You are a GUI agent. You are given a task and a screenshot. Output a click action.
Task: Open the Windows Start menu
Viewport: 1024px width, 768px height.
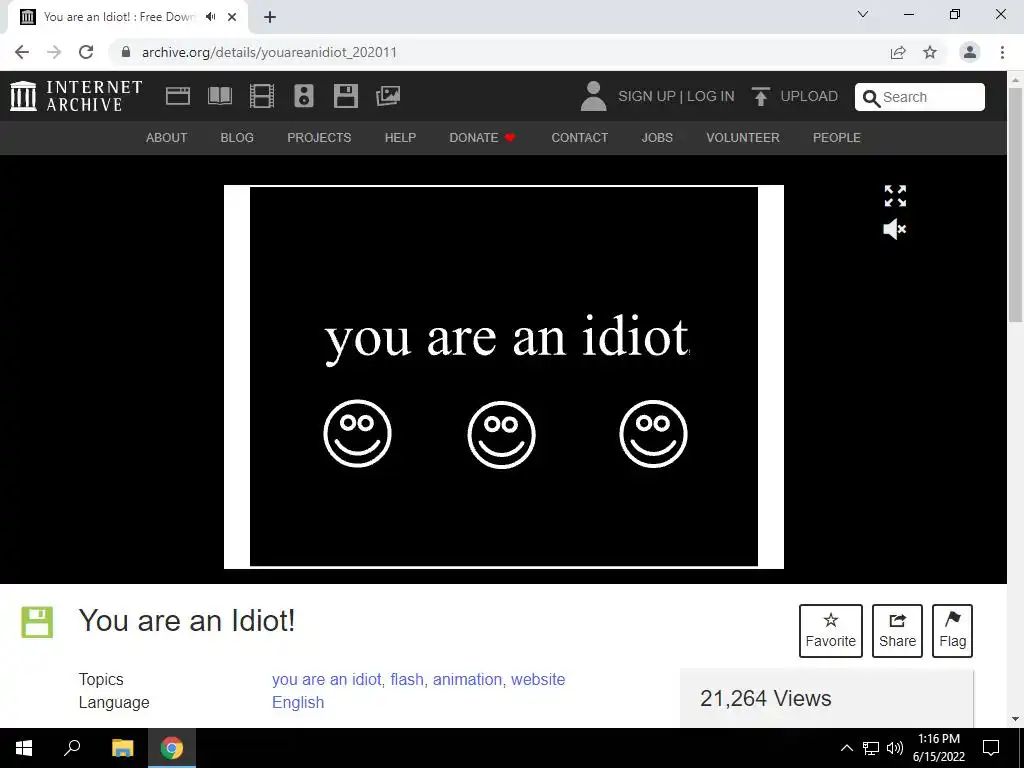point(24,748)
